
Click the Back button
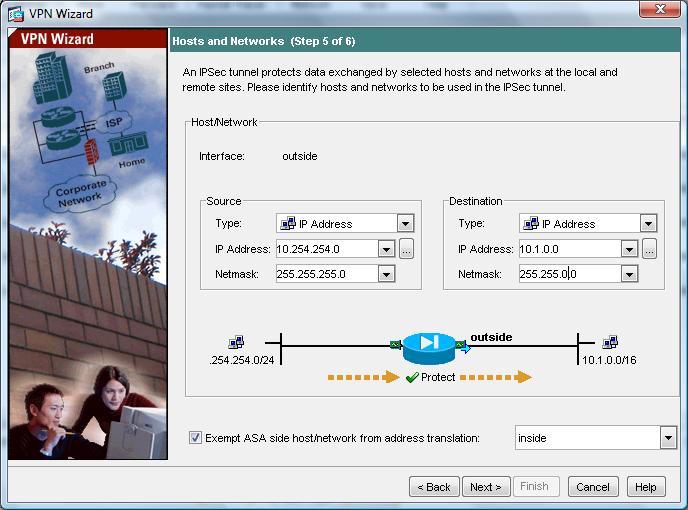[x=434, y=487]
